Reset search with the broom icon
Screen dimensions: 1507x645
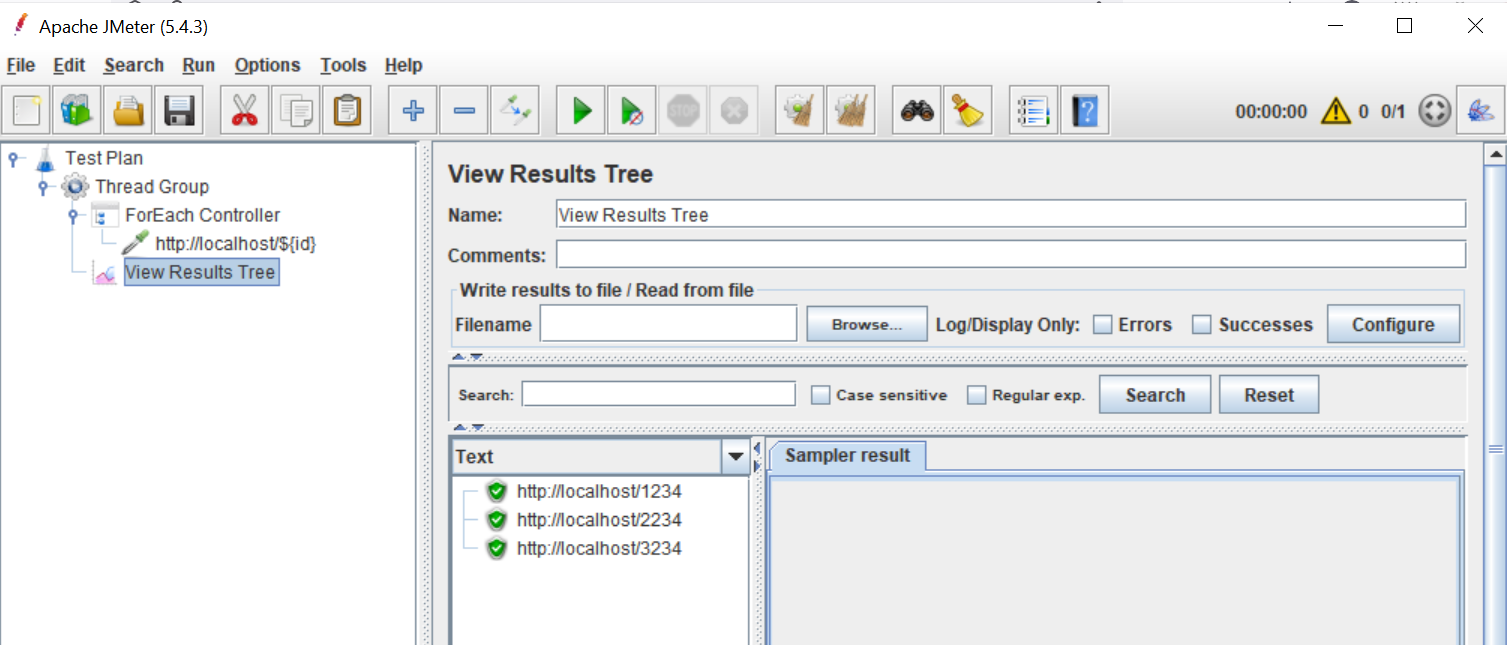click(967, 110)
